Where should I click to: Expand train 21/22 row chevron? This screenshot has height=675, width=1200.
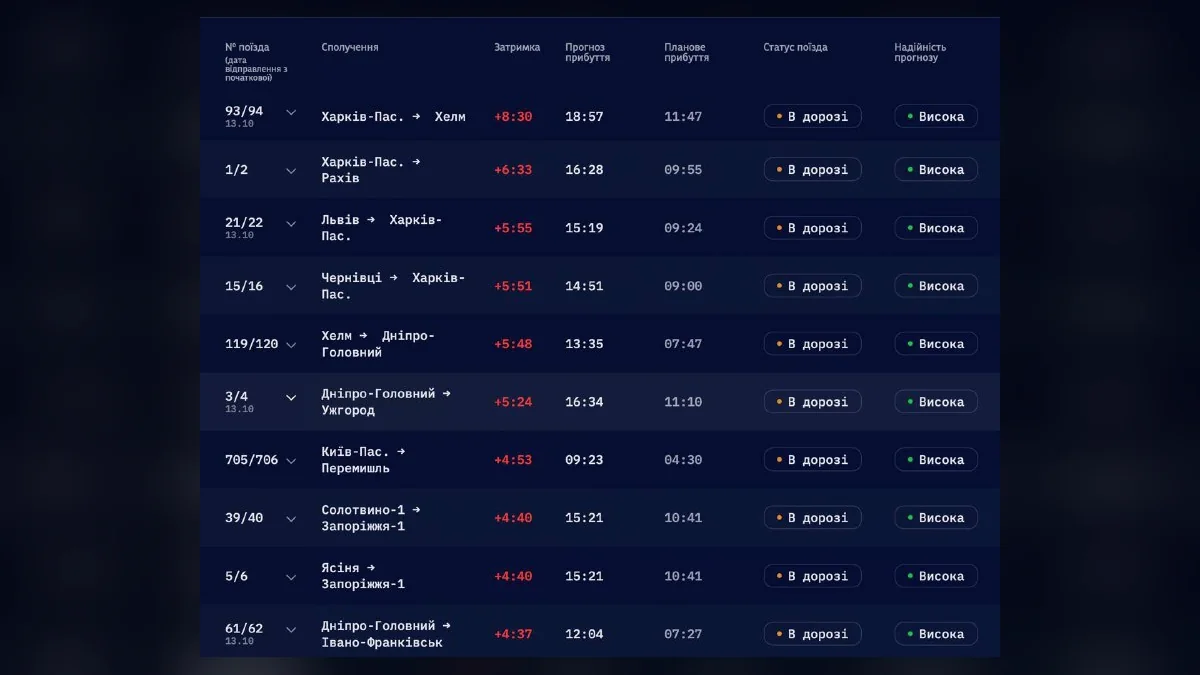291,224
